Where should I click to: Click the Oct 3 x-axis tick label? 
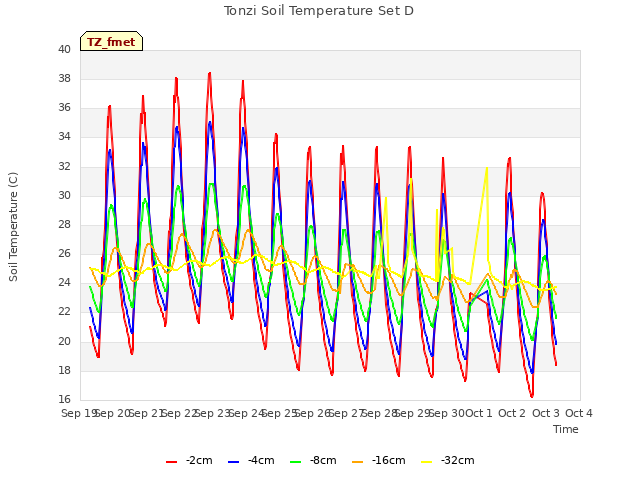tap(545, 413)
